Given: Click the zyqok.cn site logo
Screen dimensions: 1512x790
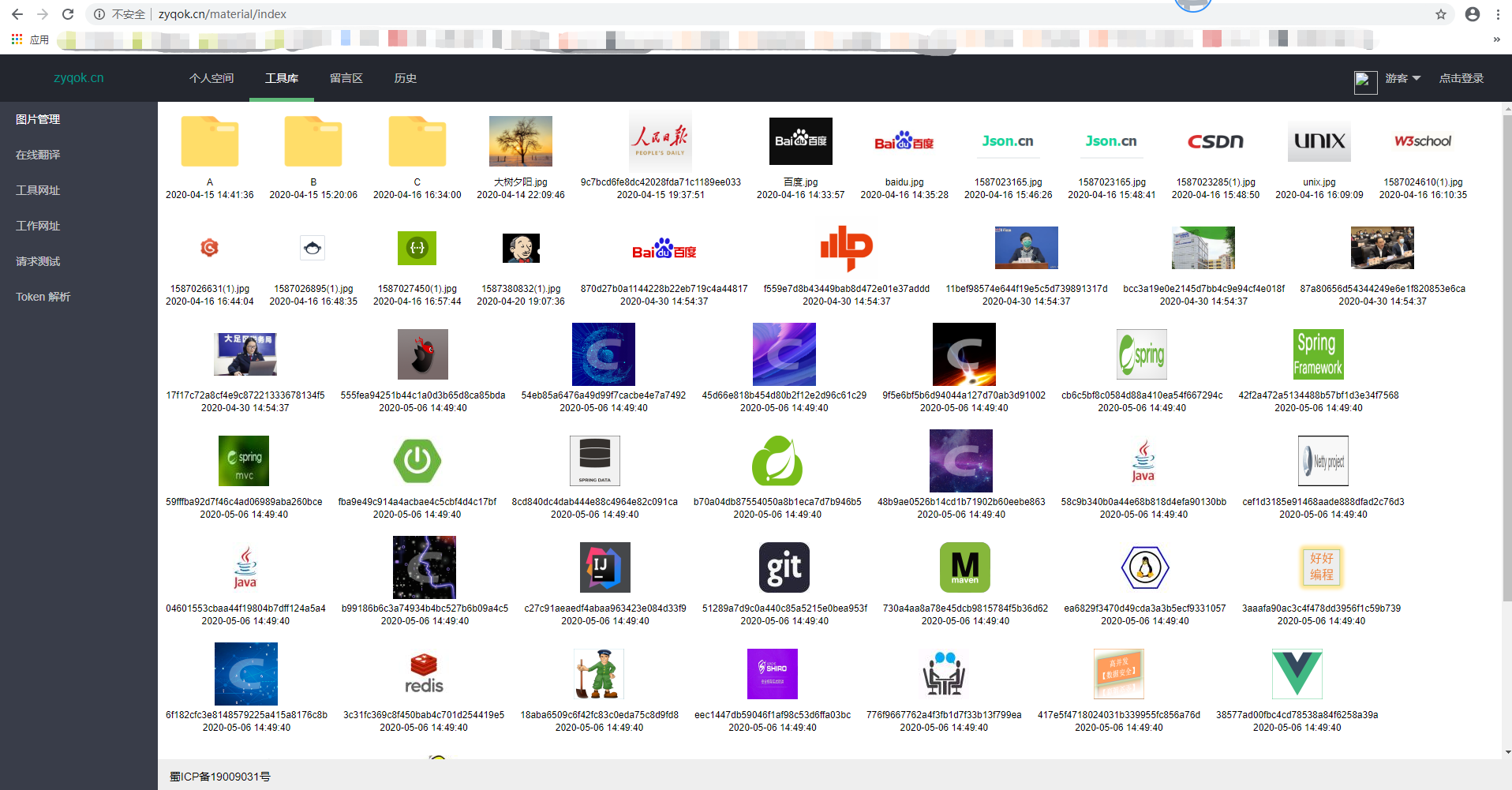Looking at the screenshot, I should [79, 77].
